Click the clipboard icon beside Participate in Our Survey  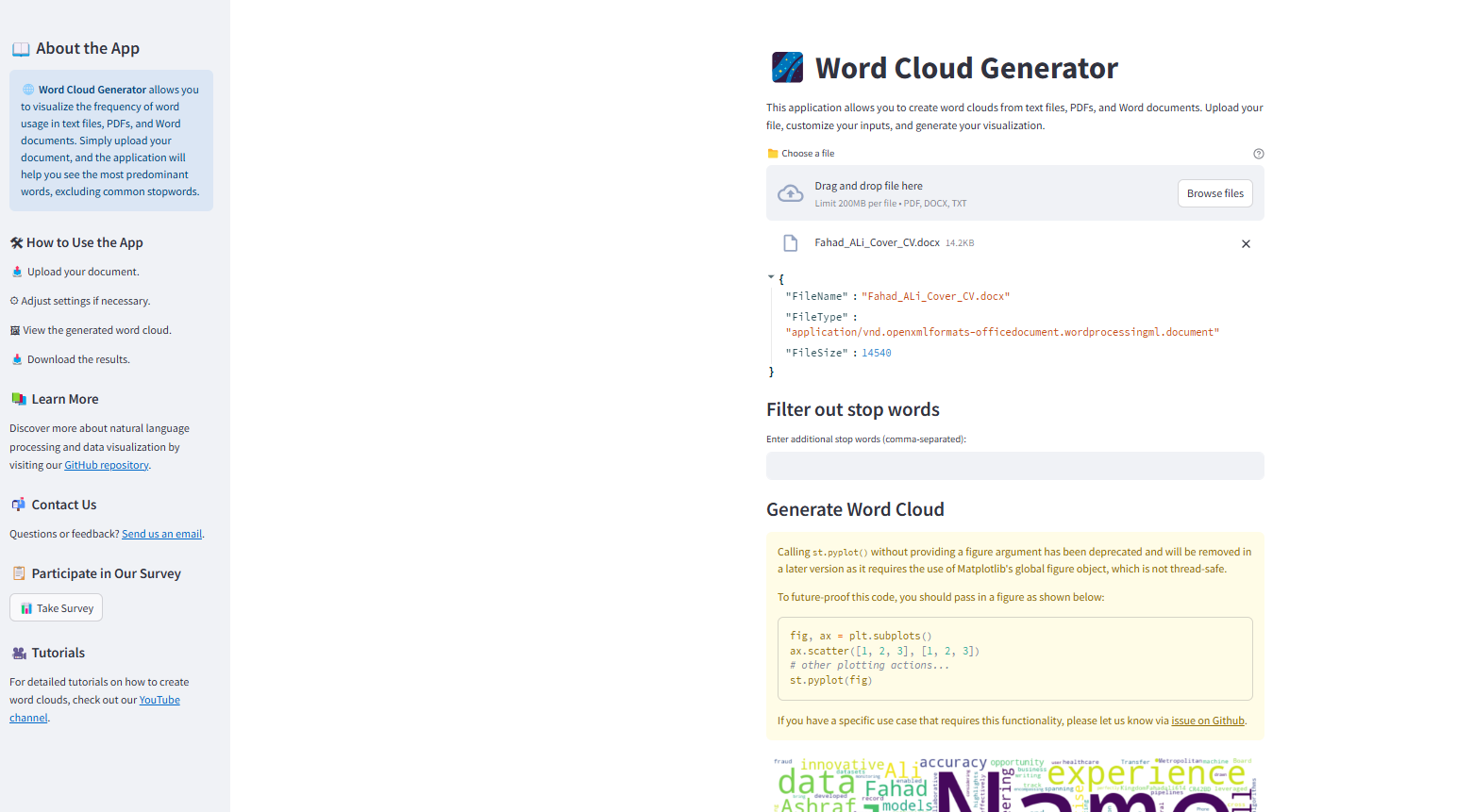19,573
